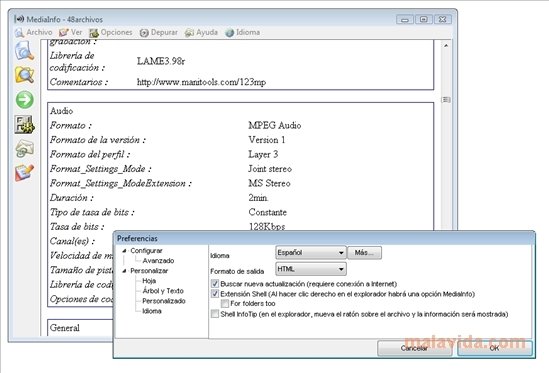
Task: Click Cancelar in Preferencias dialog
Action: pyautogui.click(x=415, y=348)
